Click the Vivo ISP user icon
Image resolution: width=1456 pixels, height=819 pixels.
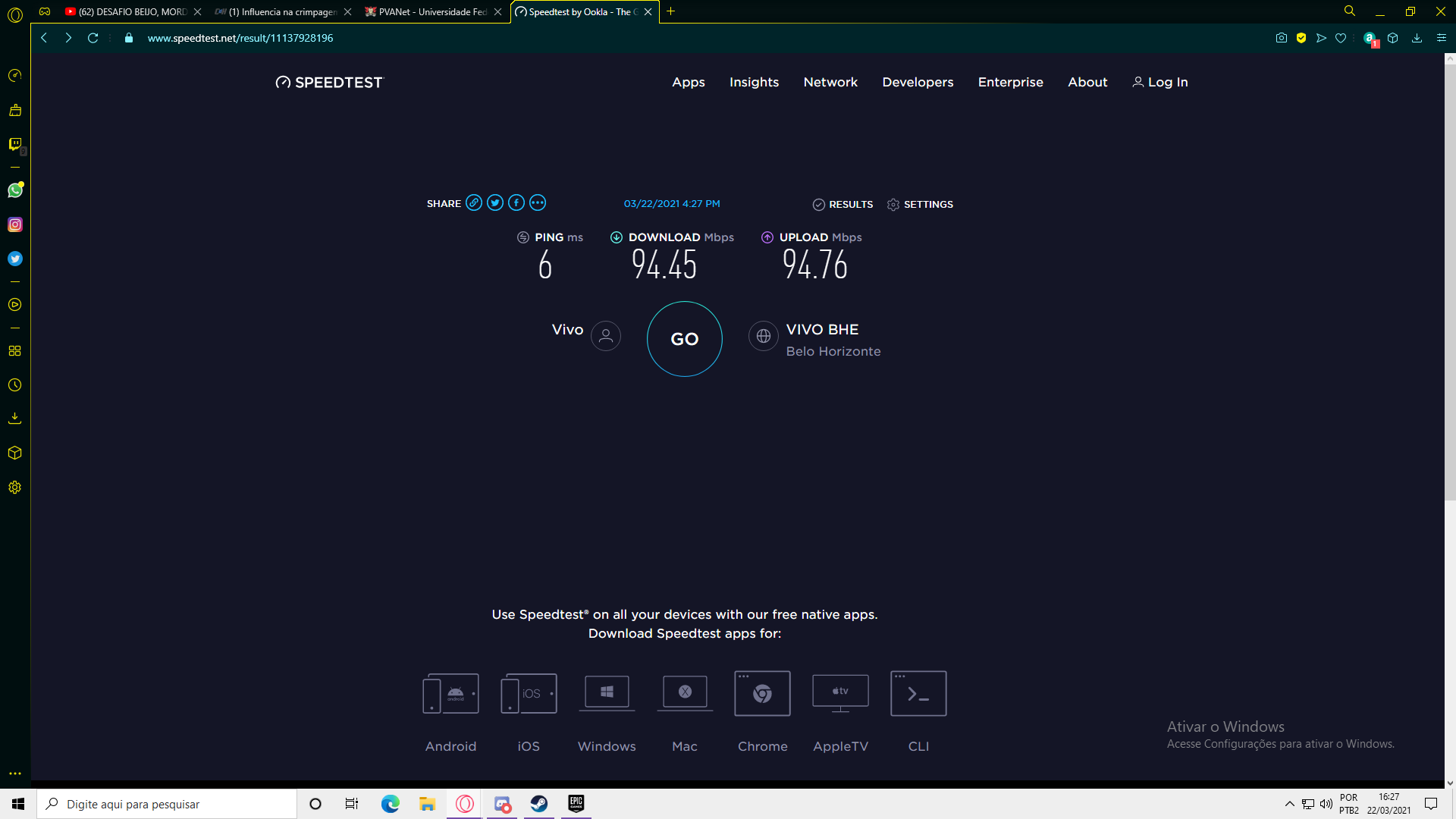pyautogui.click(x=606, y=336)
